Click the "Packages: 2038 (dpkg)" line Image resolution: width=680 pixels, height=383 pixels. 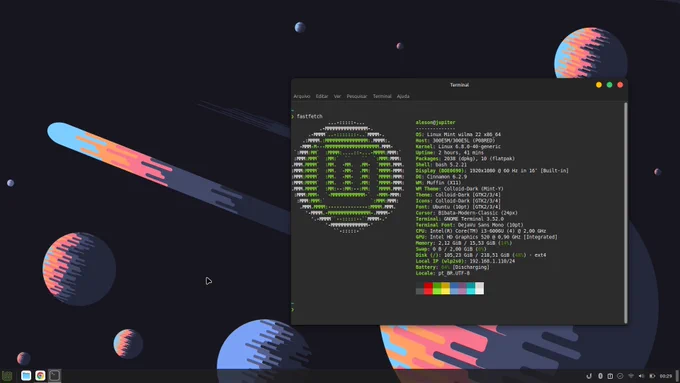coord(465,159)
